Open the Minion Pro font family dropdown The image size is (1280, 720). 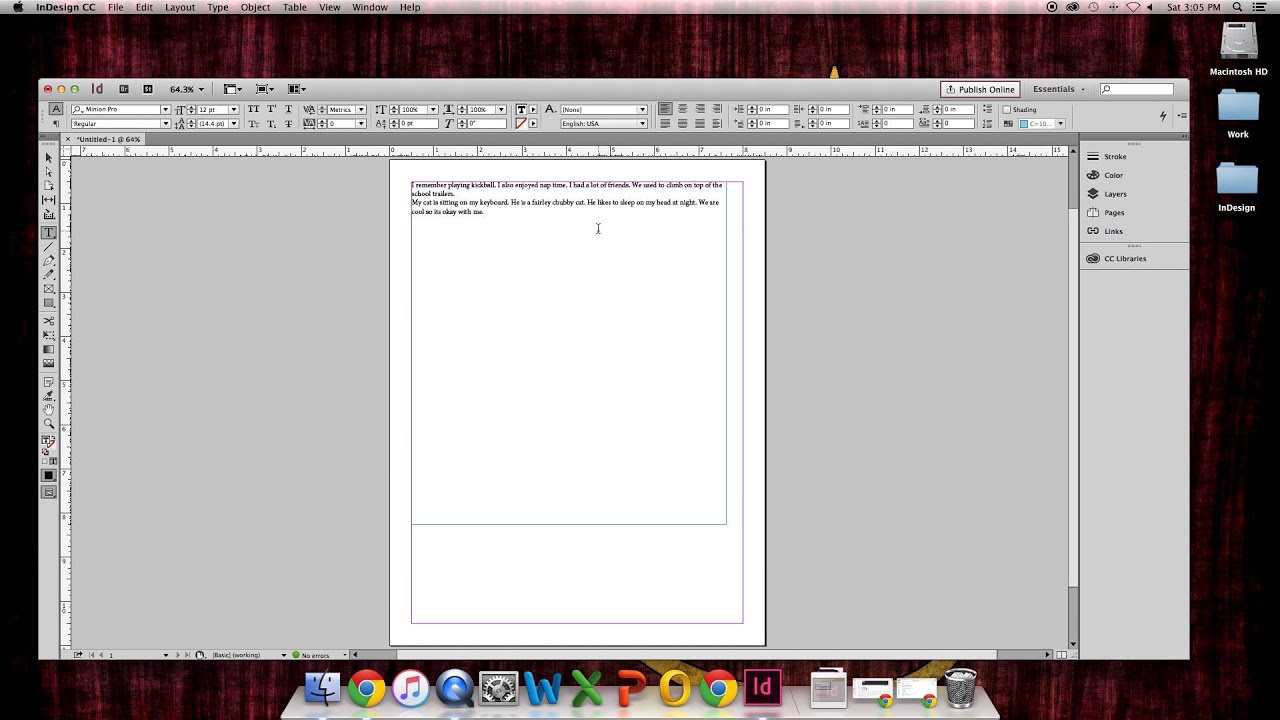165,109
